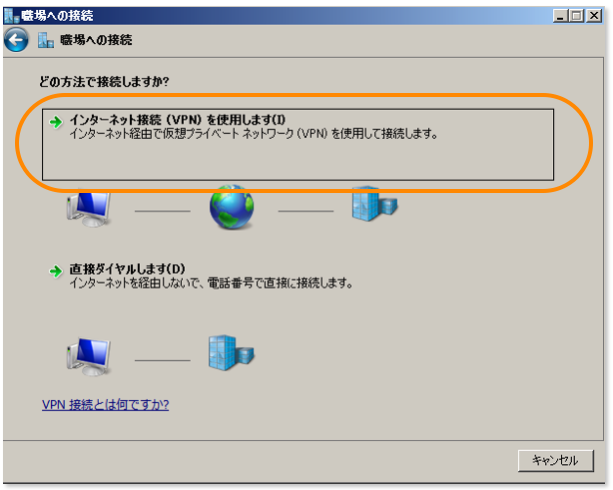
Task: Close the 職場への接続 dialog
Action: (594, 16)
